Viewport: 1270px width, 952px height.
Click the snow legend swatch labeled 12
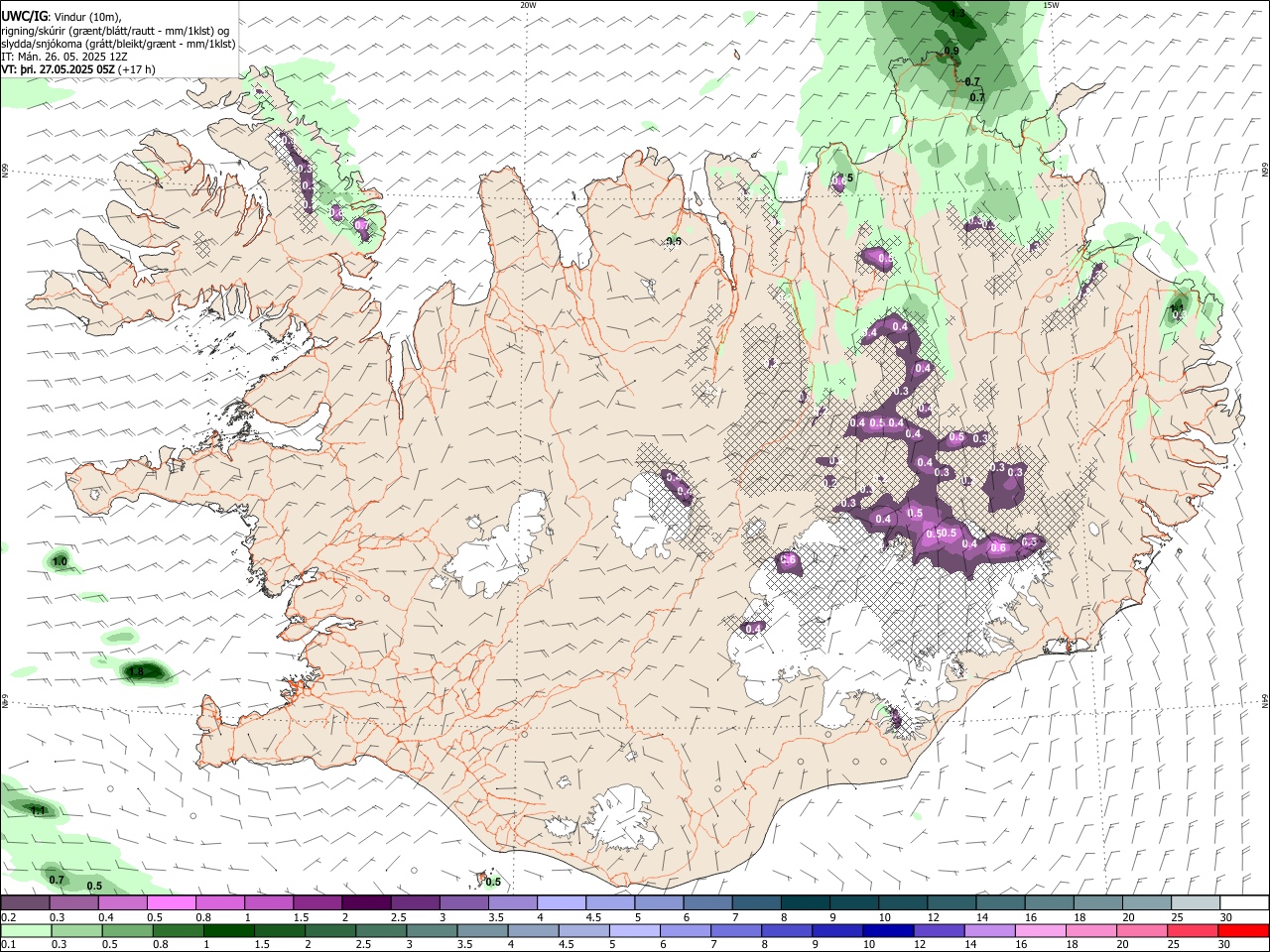952,902
